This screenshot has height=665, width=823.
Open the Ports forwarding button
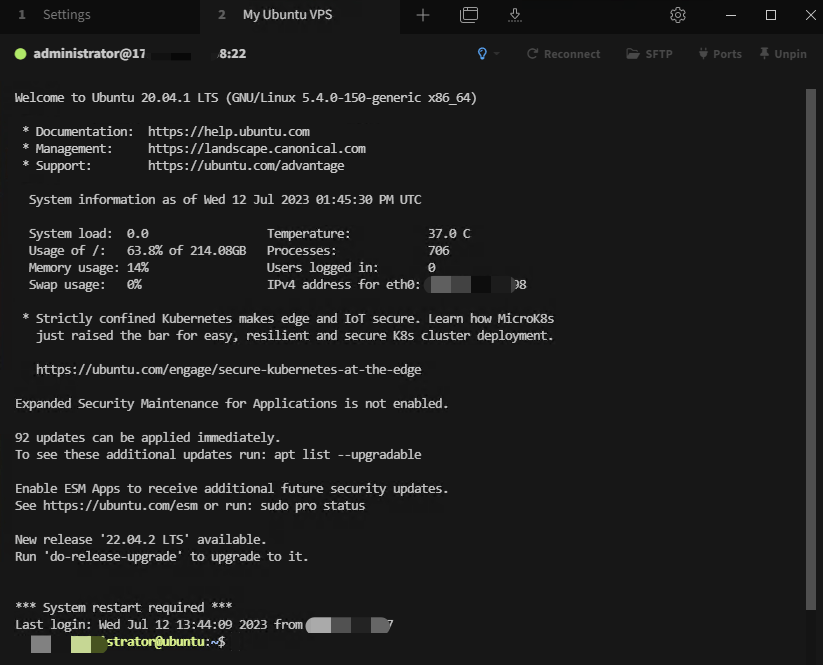[x=720, y=54]
